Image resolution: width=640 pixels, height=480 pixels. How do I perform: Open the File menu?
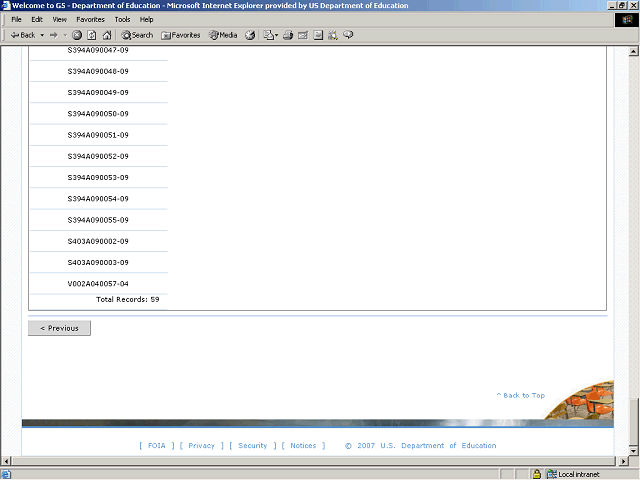pyautogui.click(x=16, y=19)
